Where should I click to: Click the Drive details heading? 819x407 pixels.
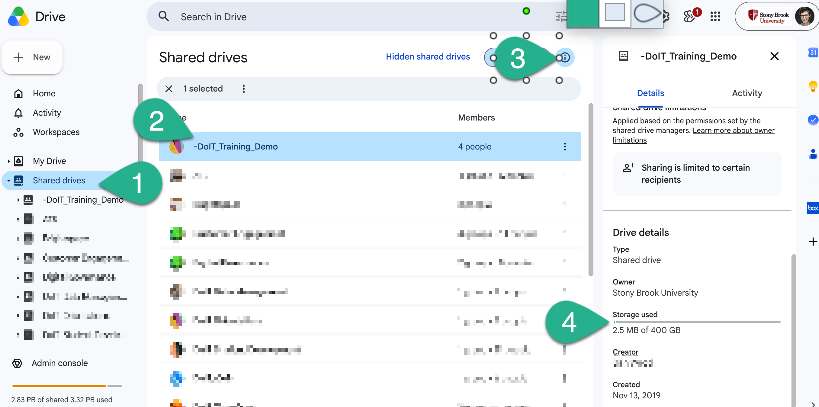[x=641, y=232]
